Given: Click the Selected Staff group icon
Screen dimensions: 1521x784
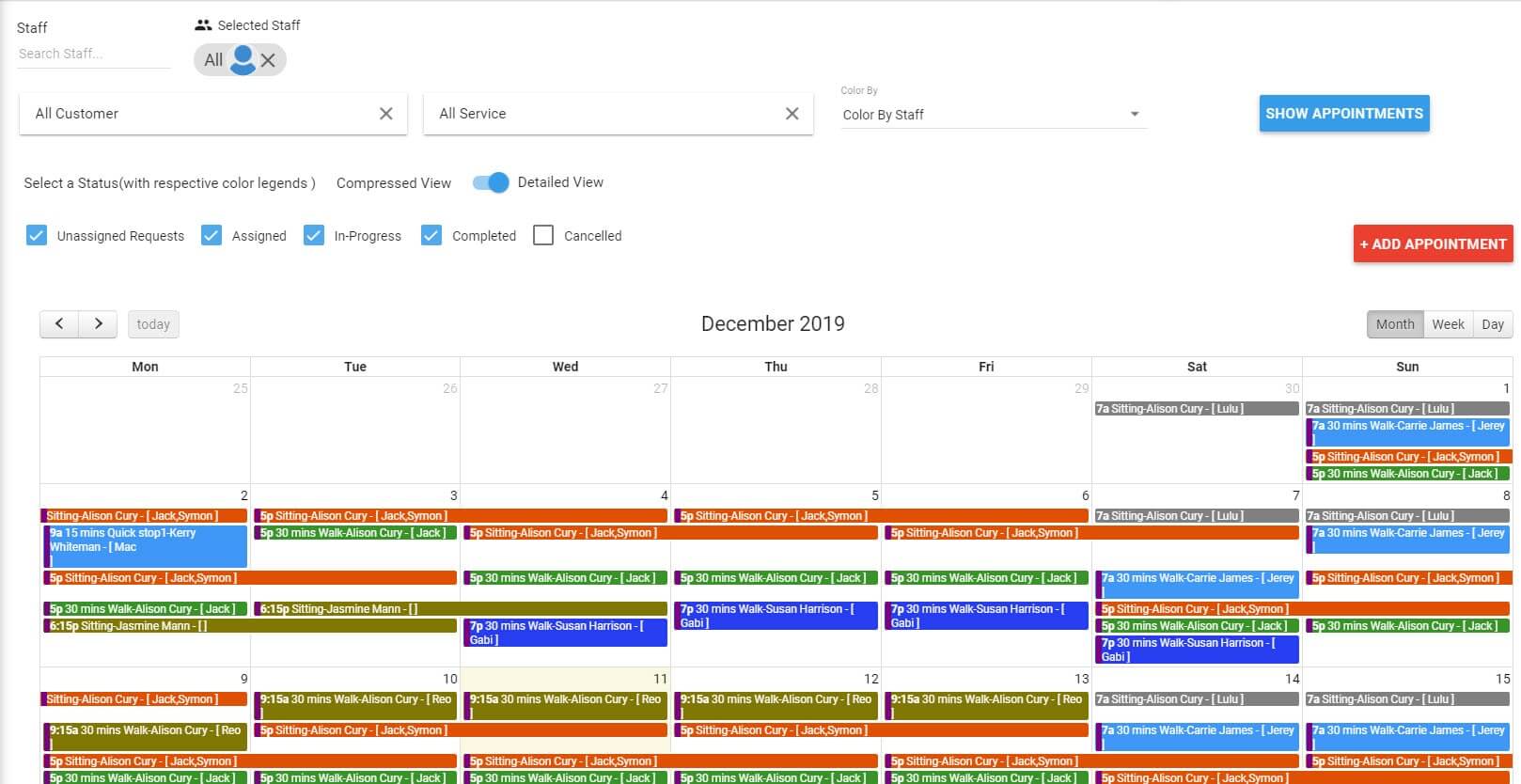Looking at the screenshot, I should (x=203, y=25).
